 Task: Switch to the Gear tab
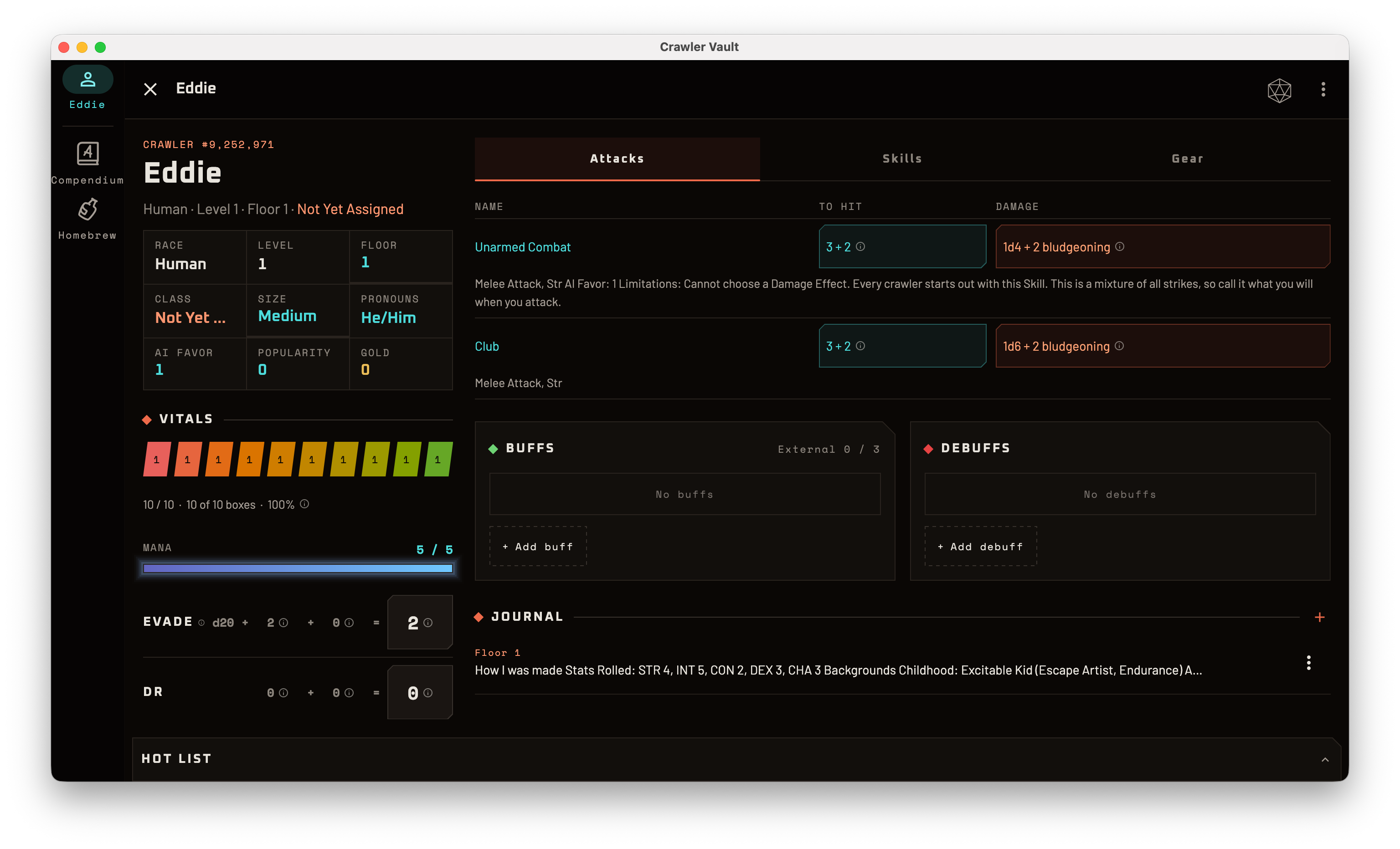coord(1188,159)
